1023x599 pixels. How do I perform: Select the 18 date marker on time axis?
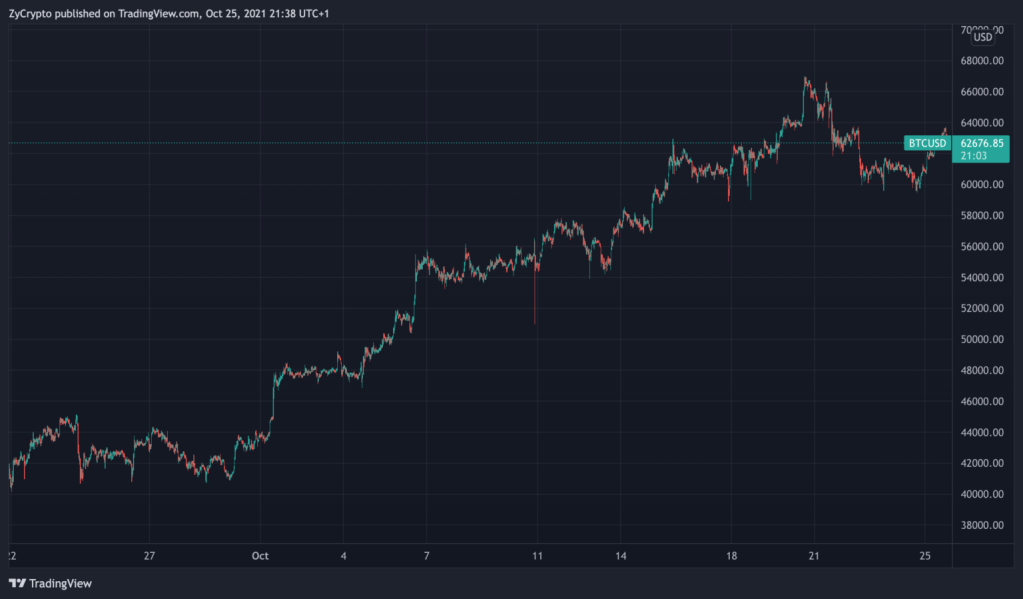[732, 555]
